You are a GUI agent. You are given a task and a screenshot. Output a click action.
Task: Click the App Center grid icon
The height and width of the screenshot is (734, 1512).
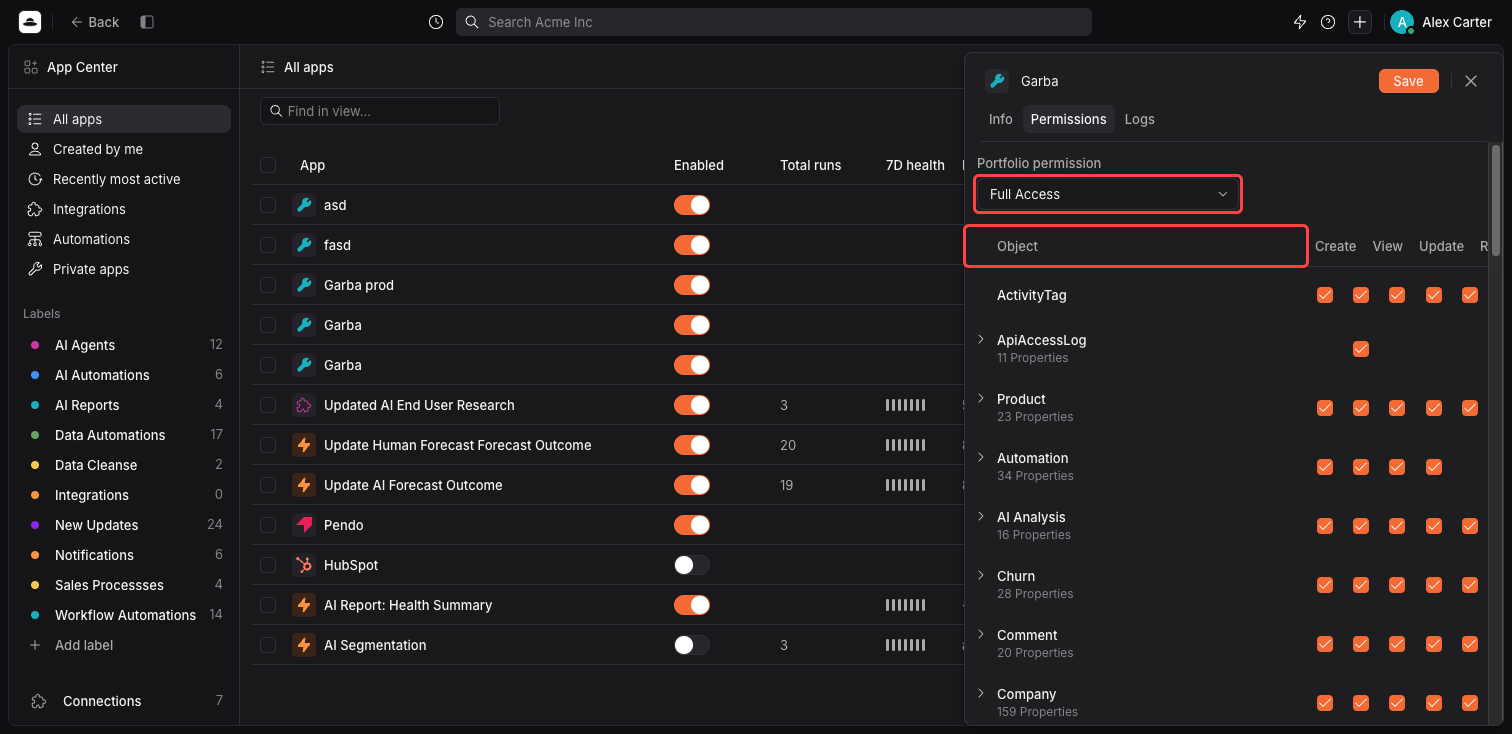coord(31,67)
